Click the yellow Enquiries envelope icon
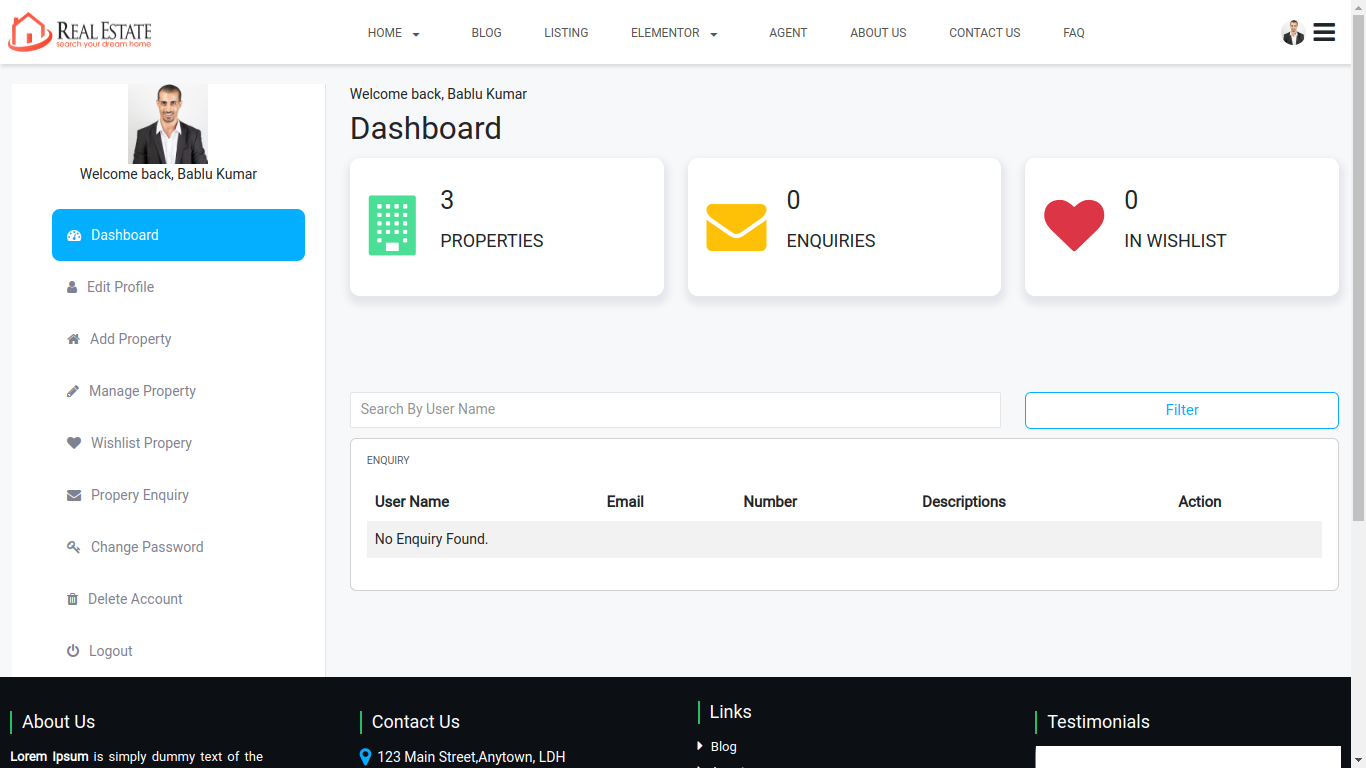Viewport: 1366px width, 768px height. coord(736,227)
